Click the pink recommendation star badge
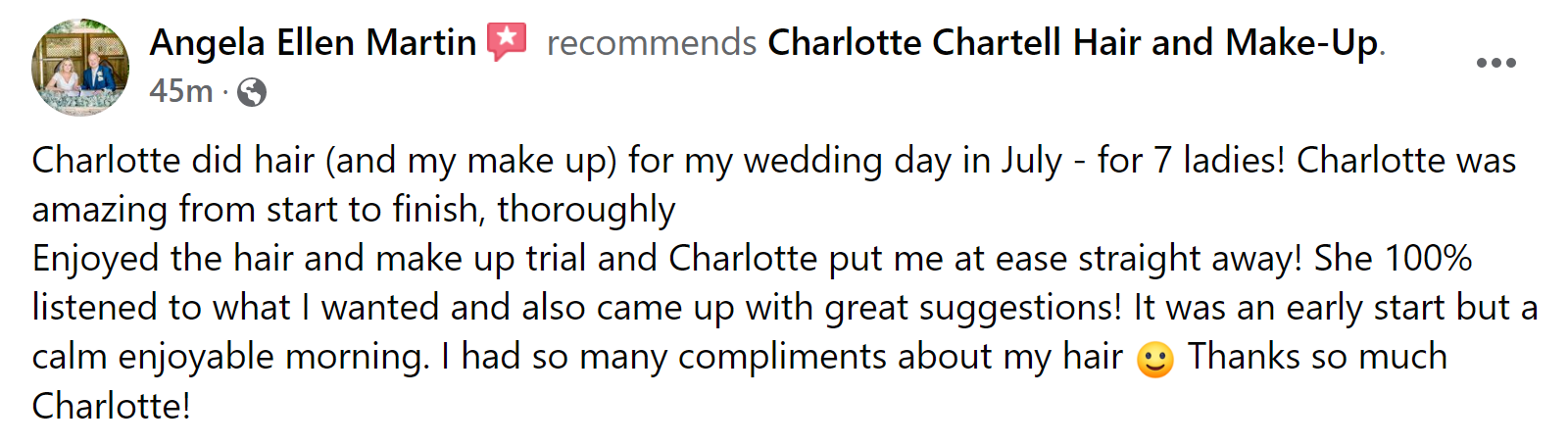 pyautogui.click(x=508, y=41)
